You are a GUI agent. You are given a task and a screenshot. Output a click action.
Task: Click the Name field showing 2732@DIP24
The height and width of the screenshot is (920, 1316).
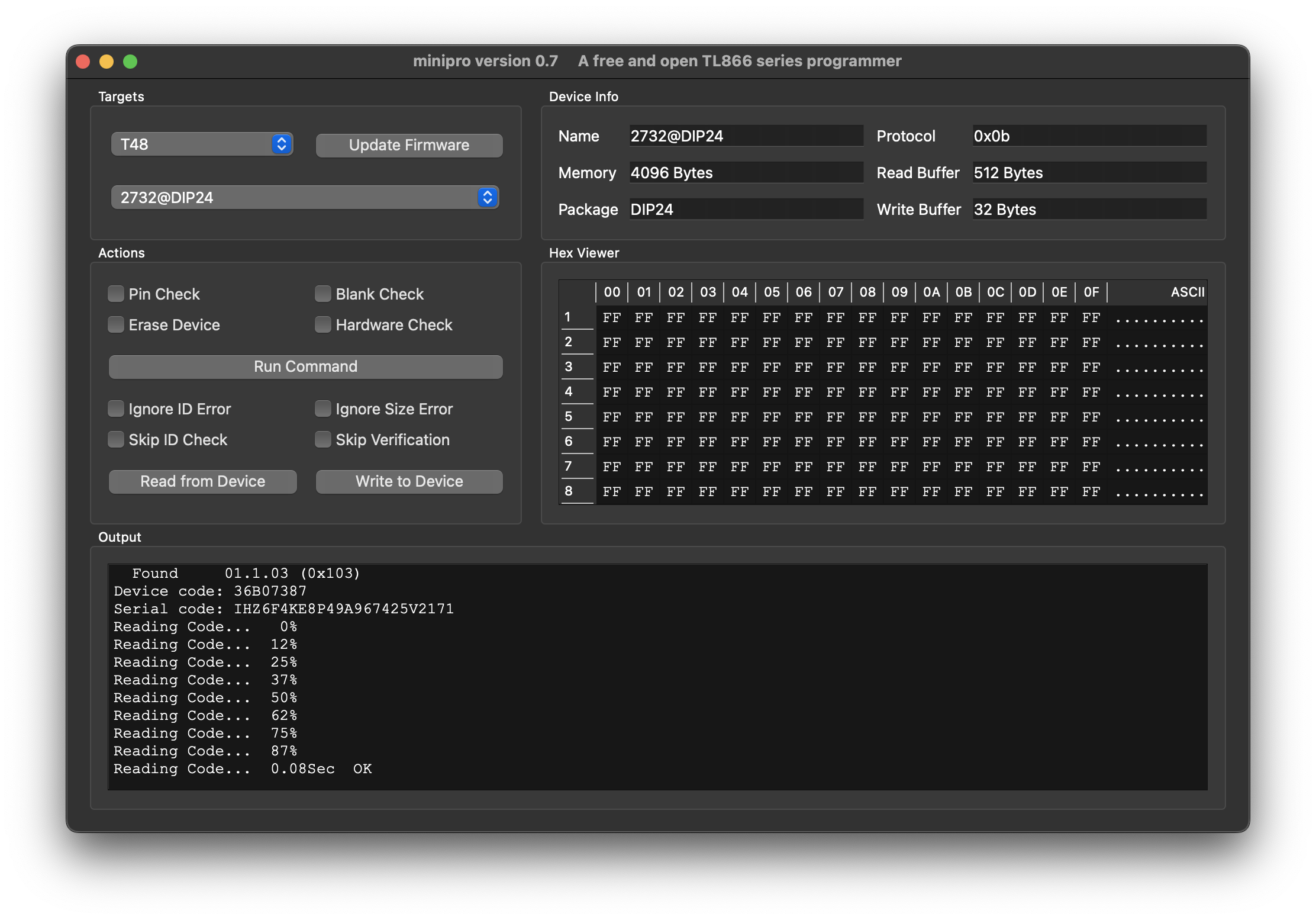click(x=746, y=136)
